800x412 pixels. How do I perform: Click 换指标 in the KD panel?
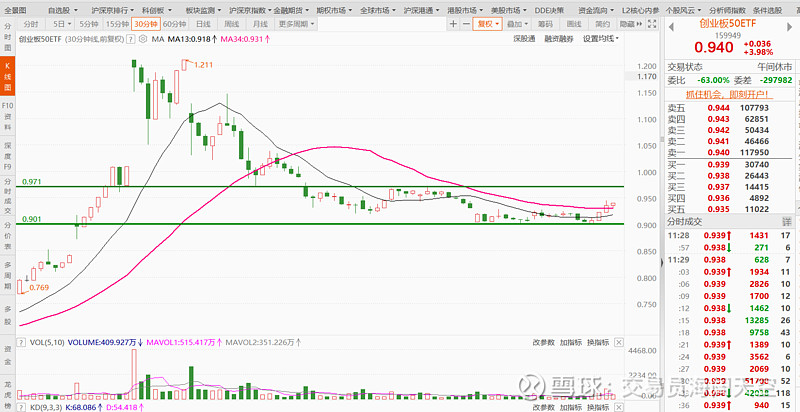pyautogui.click(x=597, y=407)
